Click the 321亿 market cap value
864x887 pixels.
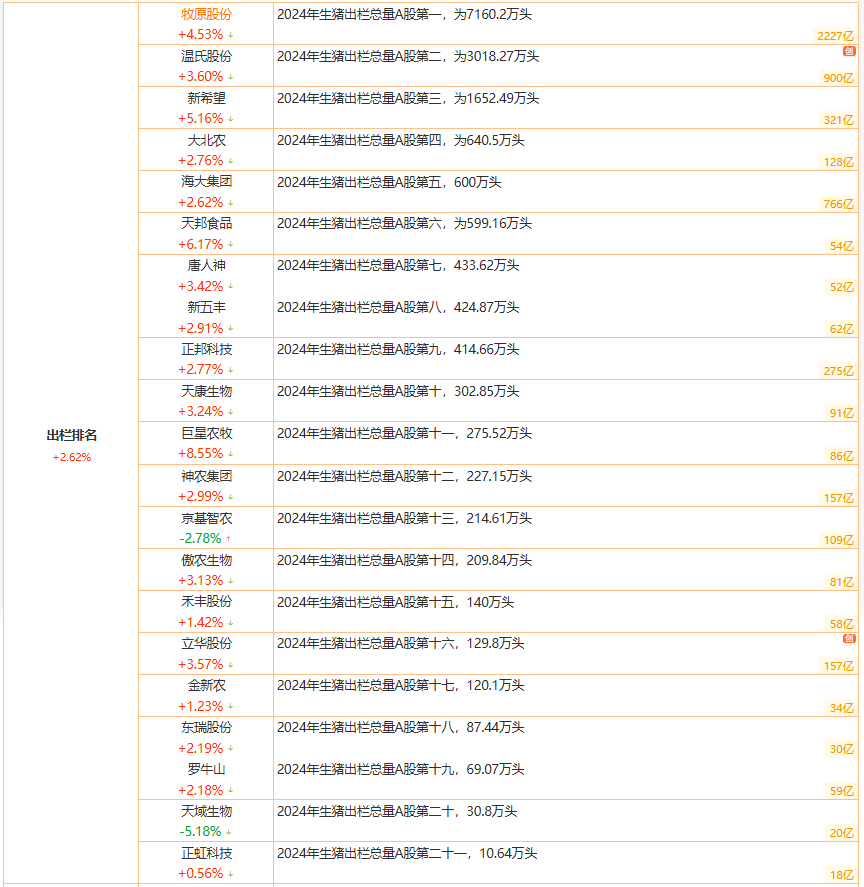tap(839, 120)
